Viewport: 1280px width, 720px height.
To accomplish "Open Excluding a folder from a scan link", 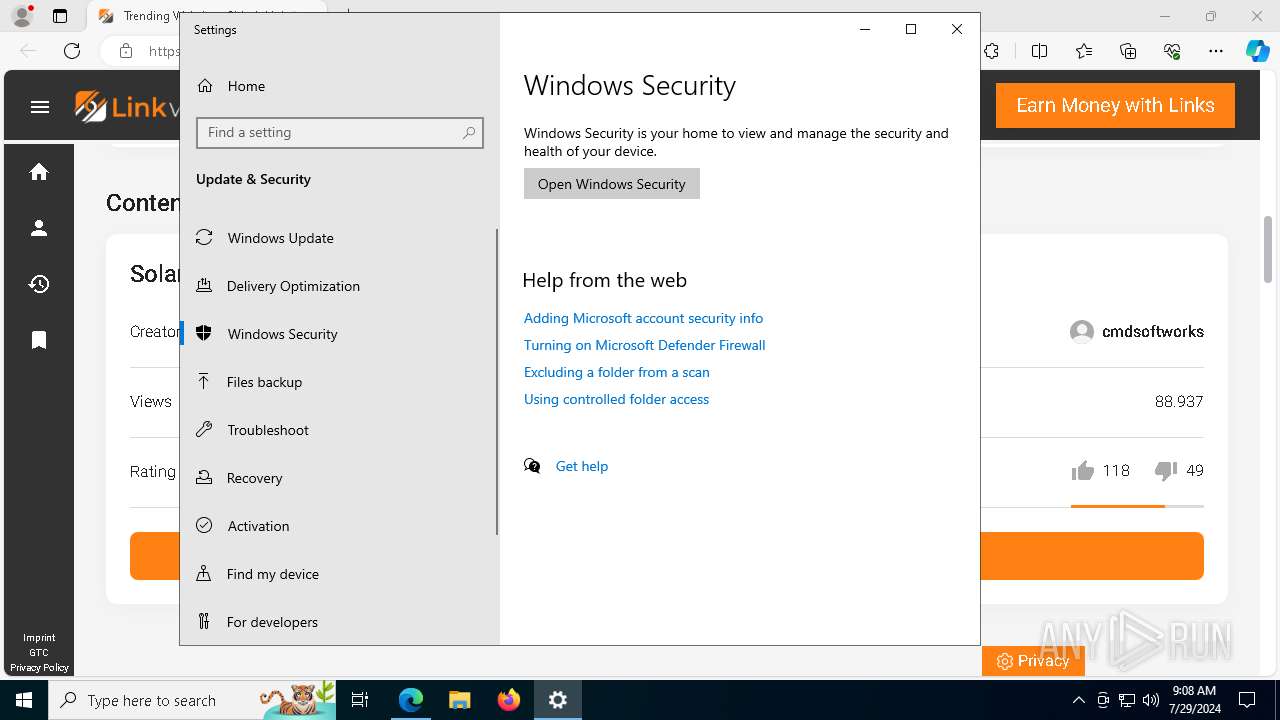I will tap(616, 372).
